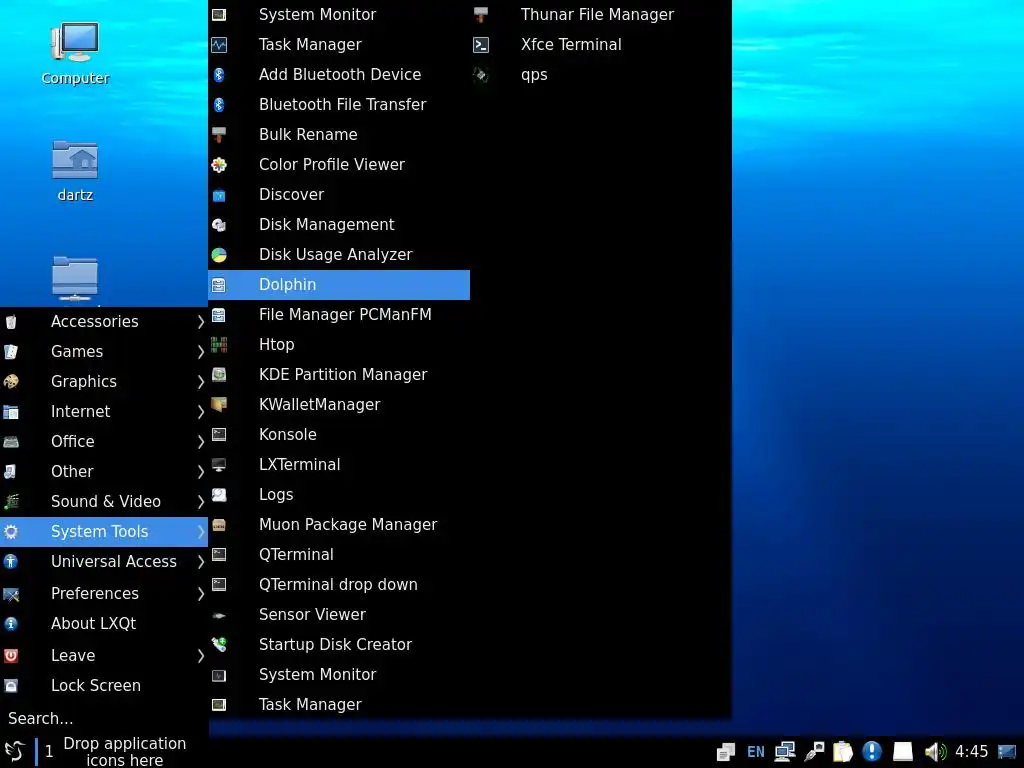This screenshot has height=768, width=1024.
Task: Click the clipboard tray icon
Action: tap(842, 752)
